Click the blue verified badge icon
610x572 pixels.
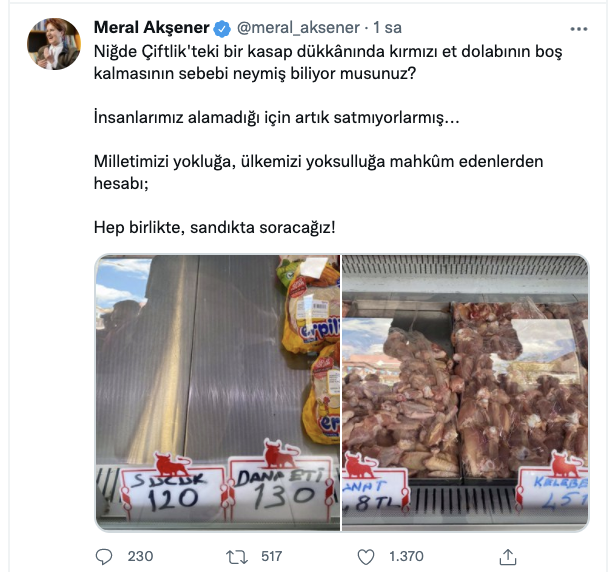coord(222,28)
